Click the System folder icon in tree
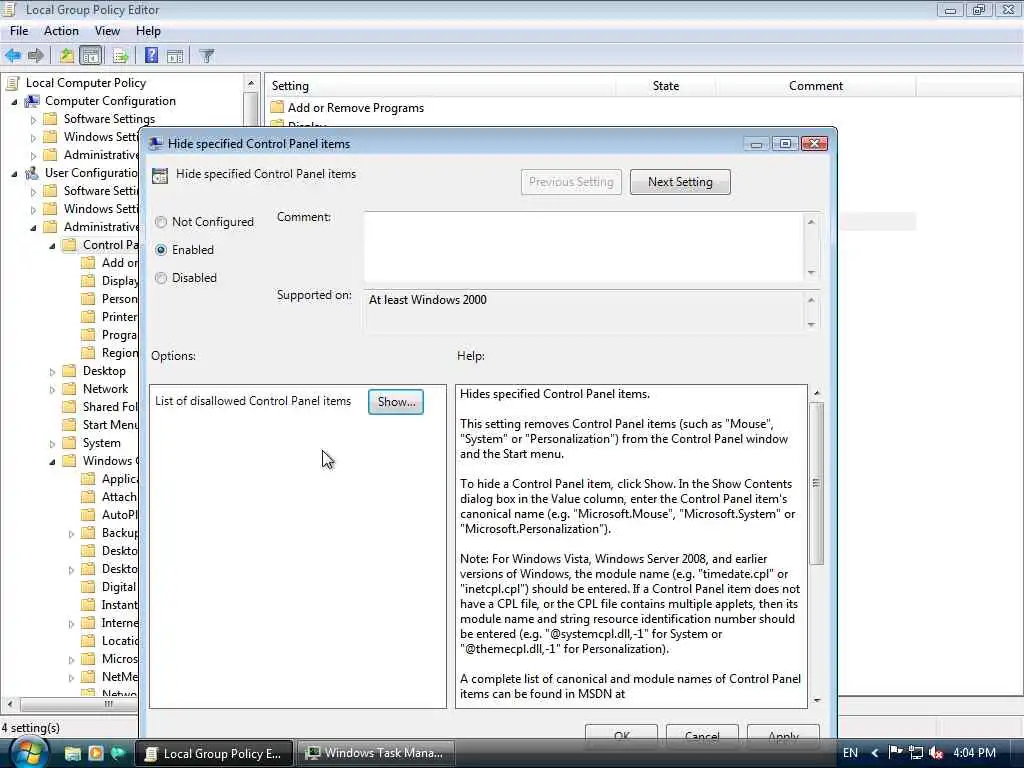The image size is (1024, 768). (x=69, y=443)
